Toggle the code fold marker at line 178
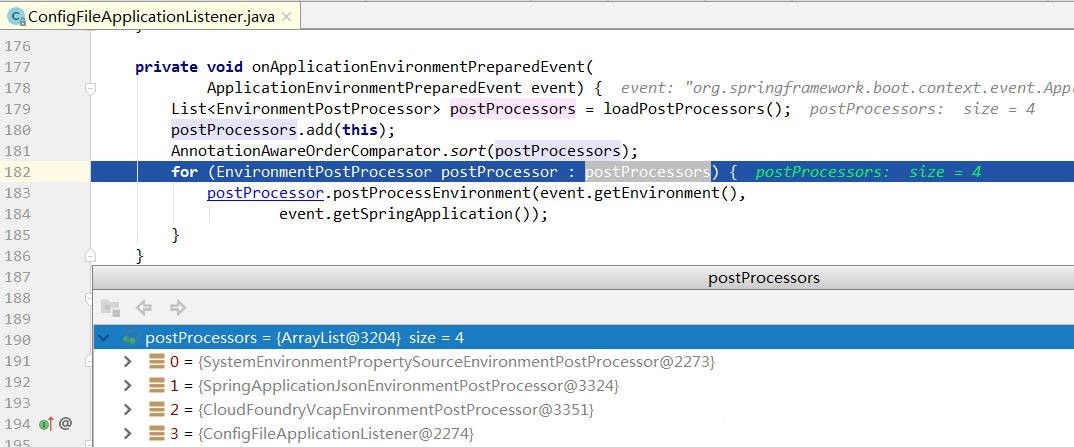The height and width of the screenshot is (447, 1074). coord(90,89)
